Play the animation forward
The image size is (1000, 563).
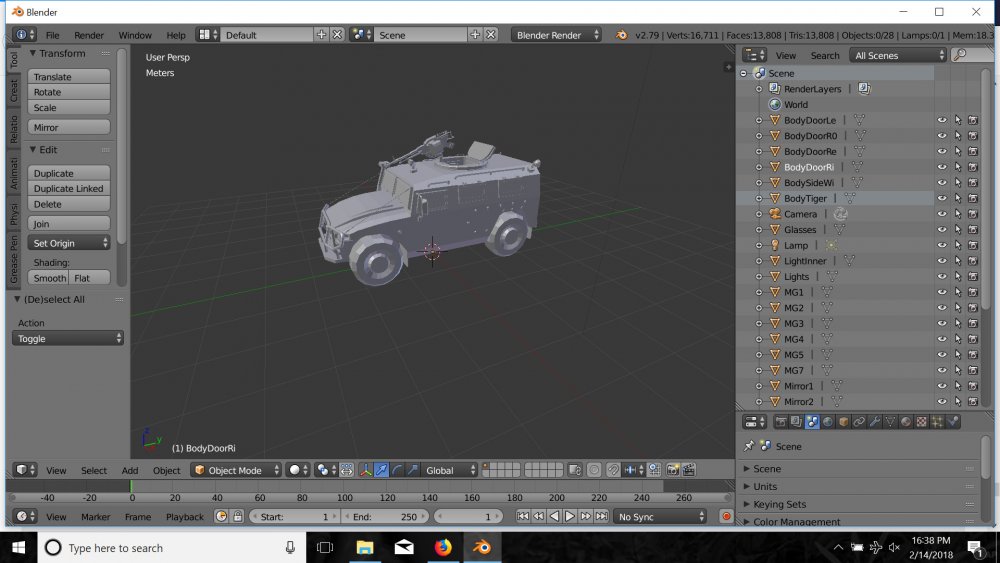point(570,516)
